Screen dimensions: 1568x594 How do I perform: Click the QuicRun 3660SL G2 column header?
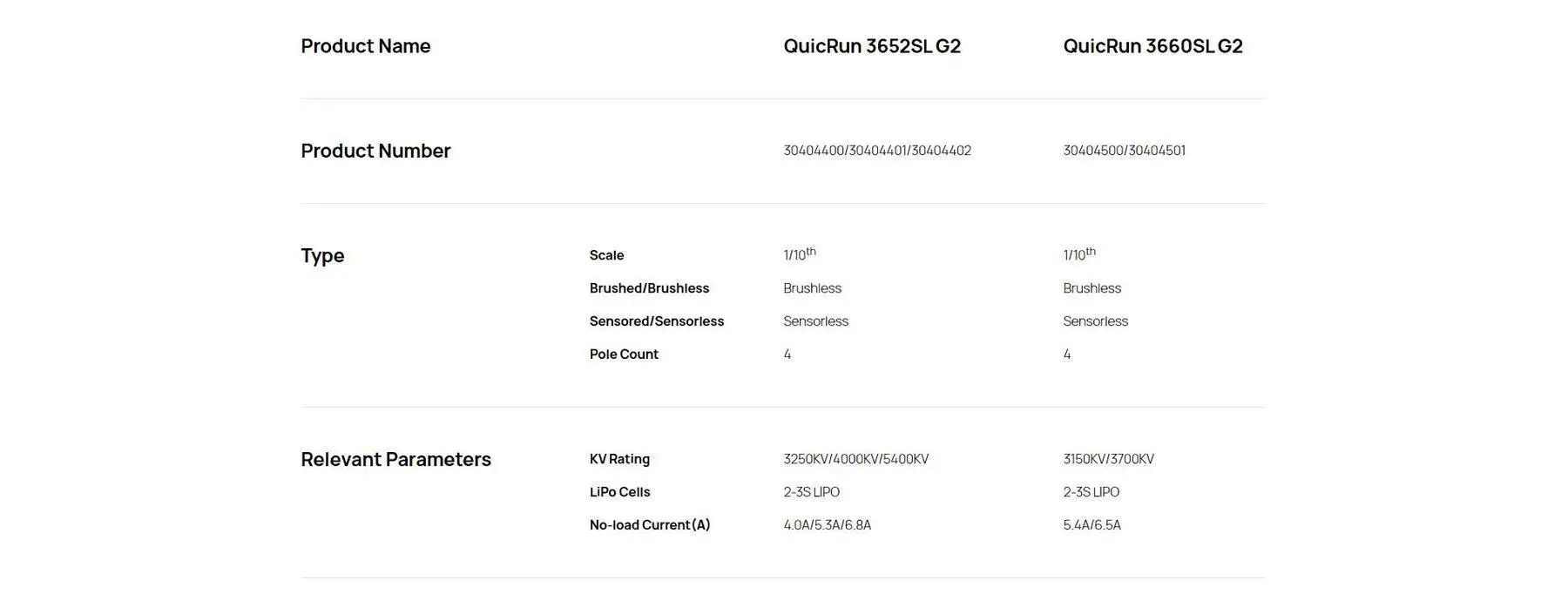[x=1152, y=46]
